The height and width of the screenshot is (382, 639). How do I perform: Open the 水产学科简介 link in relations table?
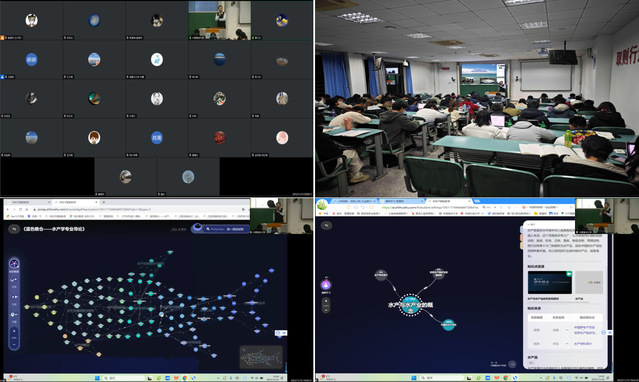(x=583, y=344)
